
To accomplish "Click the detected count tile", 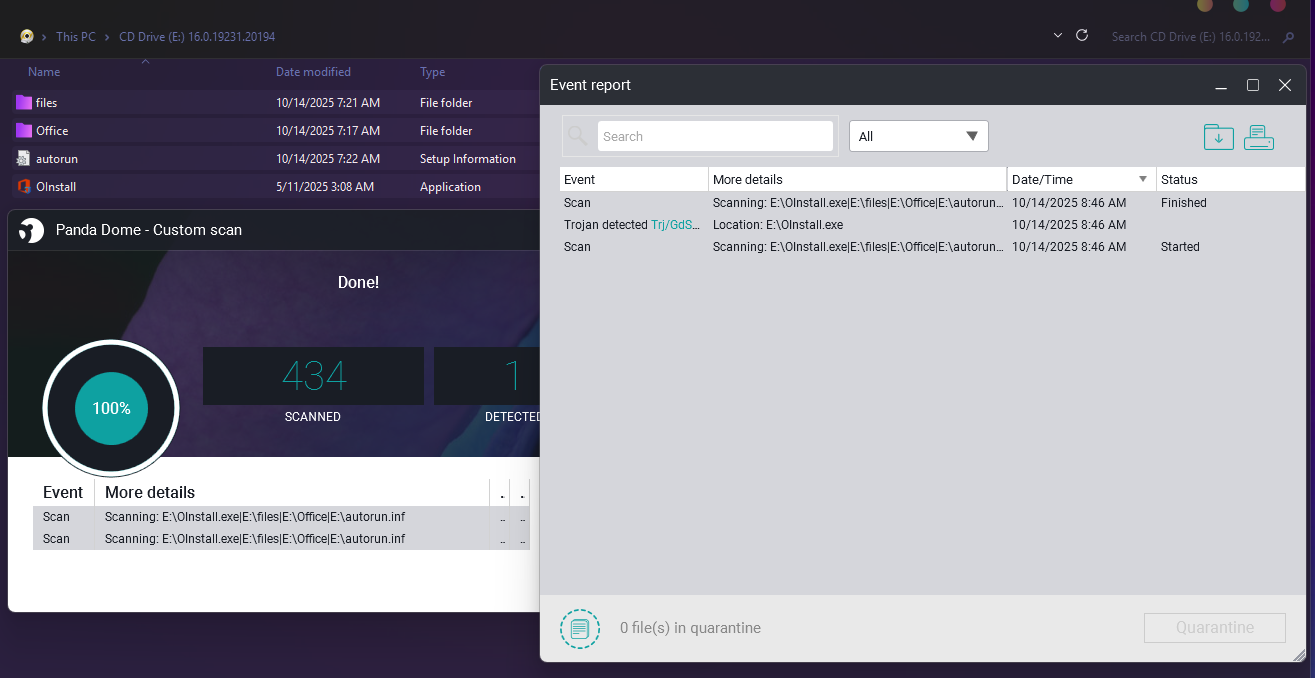I will 487,376.
